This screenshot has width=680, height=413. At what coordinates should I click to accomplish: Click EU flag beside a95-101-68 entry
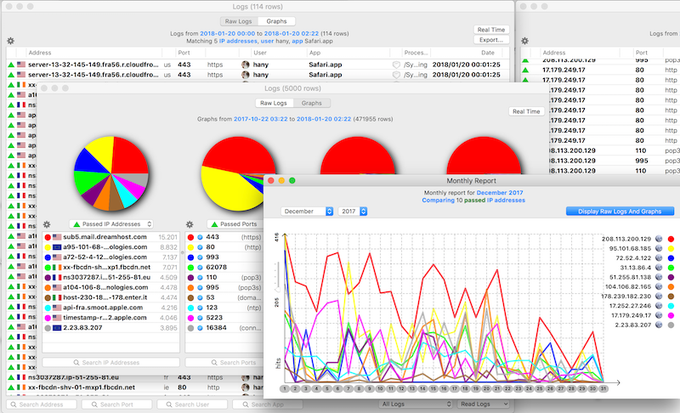[57, 247]
